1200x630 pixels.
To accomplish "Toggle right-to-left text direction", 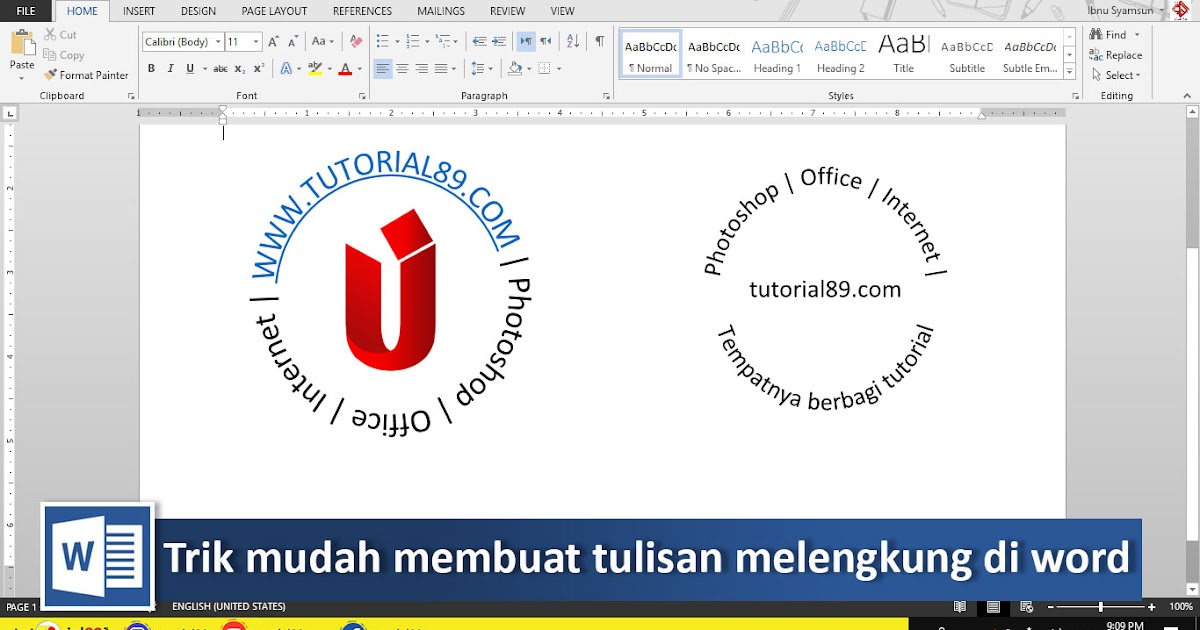I will click(x=545, y=42).
